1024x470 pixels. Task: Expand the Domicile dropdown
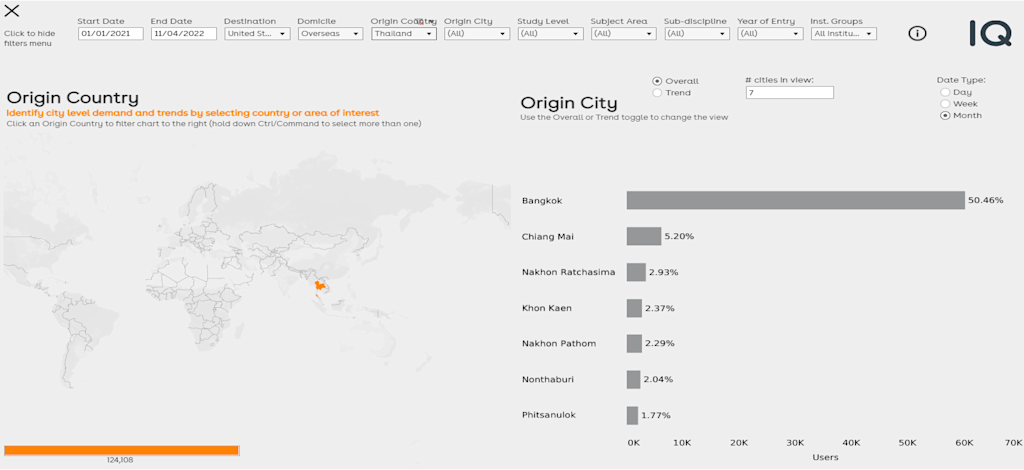(x=330, y=33)
